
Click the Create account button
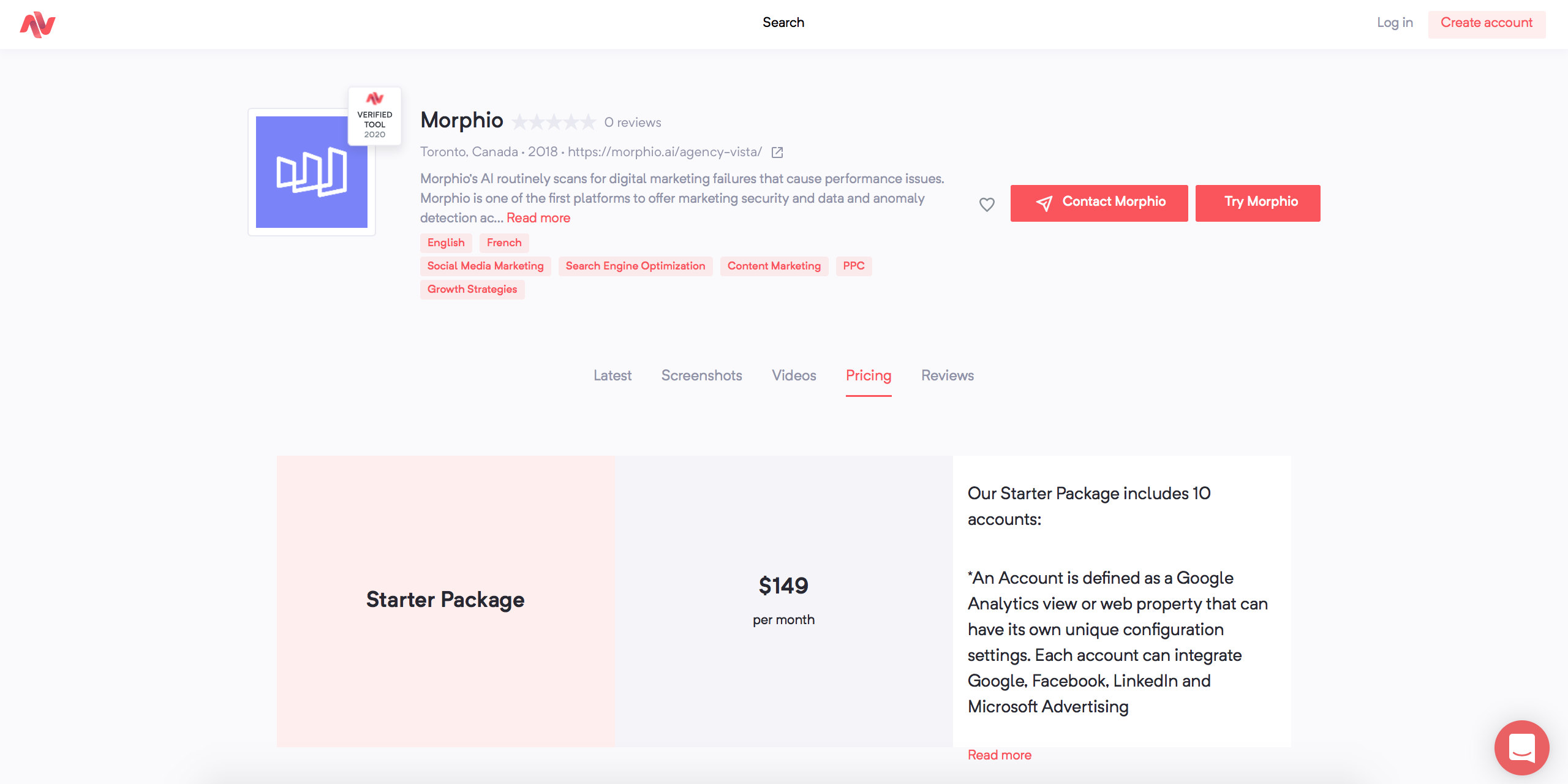click(1487, 23)
